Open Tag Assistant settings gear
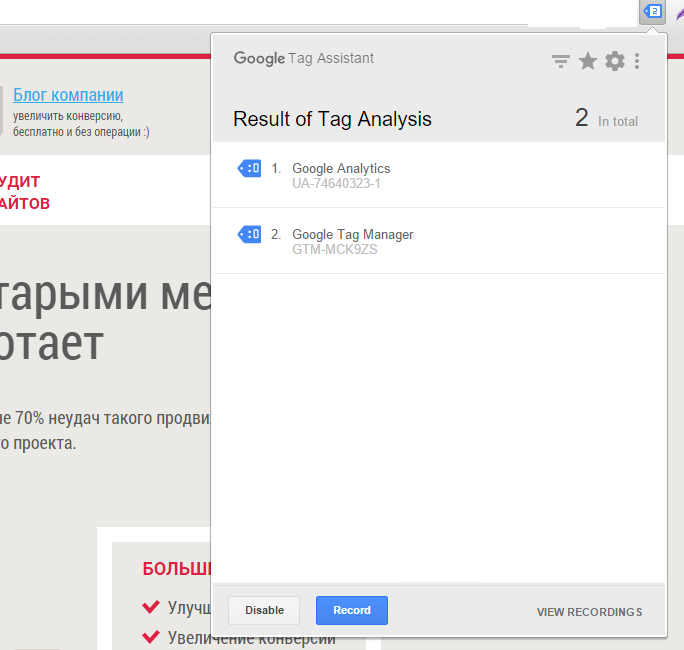Image resolution: width=684 pixels, height=650 pixels. [615, 61]
